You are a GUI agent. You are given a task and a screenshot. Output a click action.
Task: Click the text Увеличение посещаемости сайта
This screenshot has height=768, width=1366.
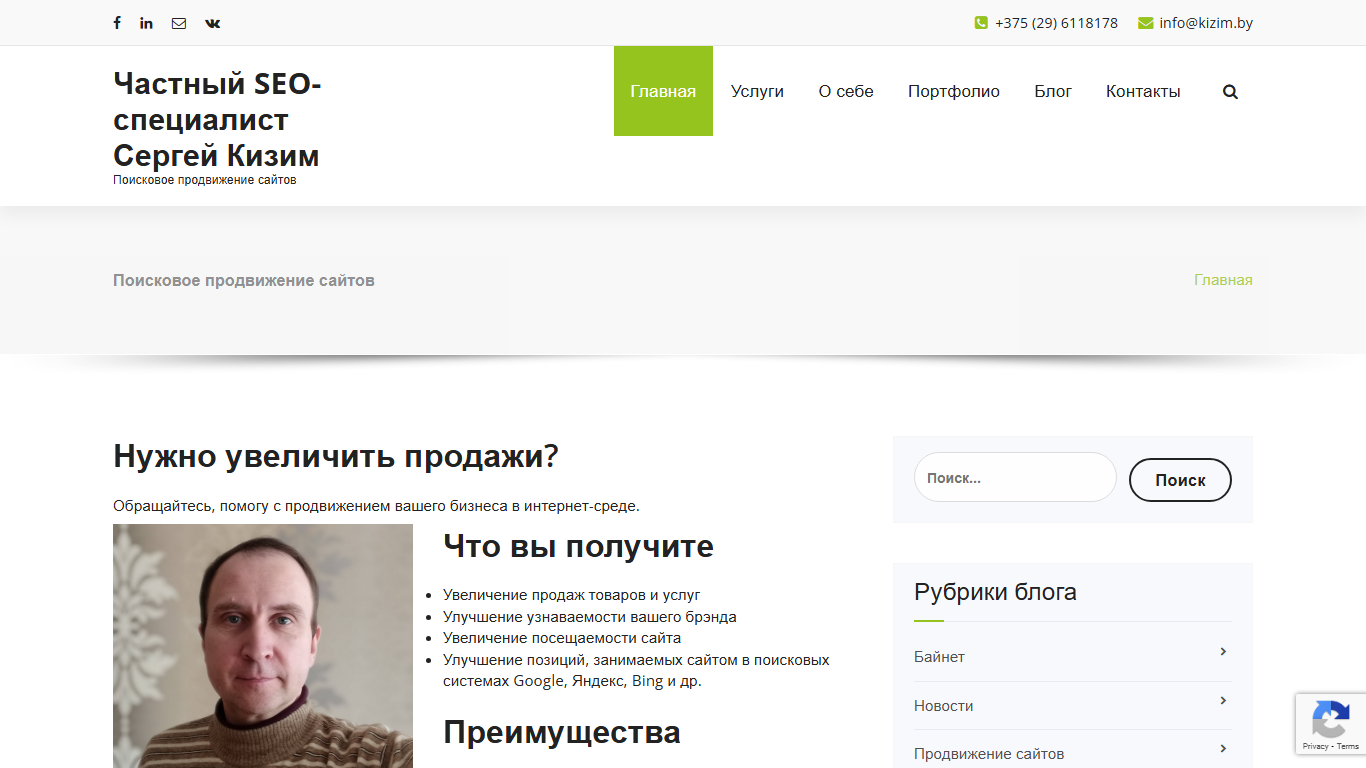562,638
